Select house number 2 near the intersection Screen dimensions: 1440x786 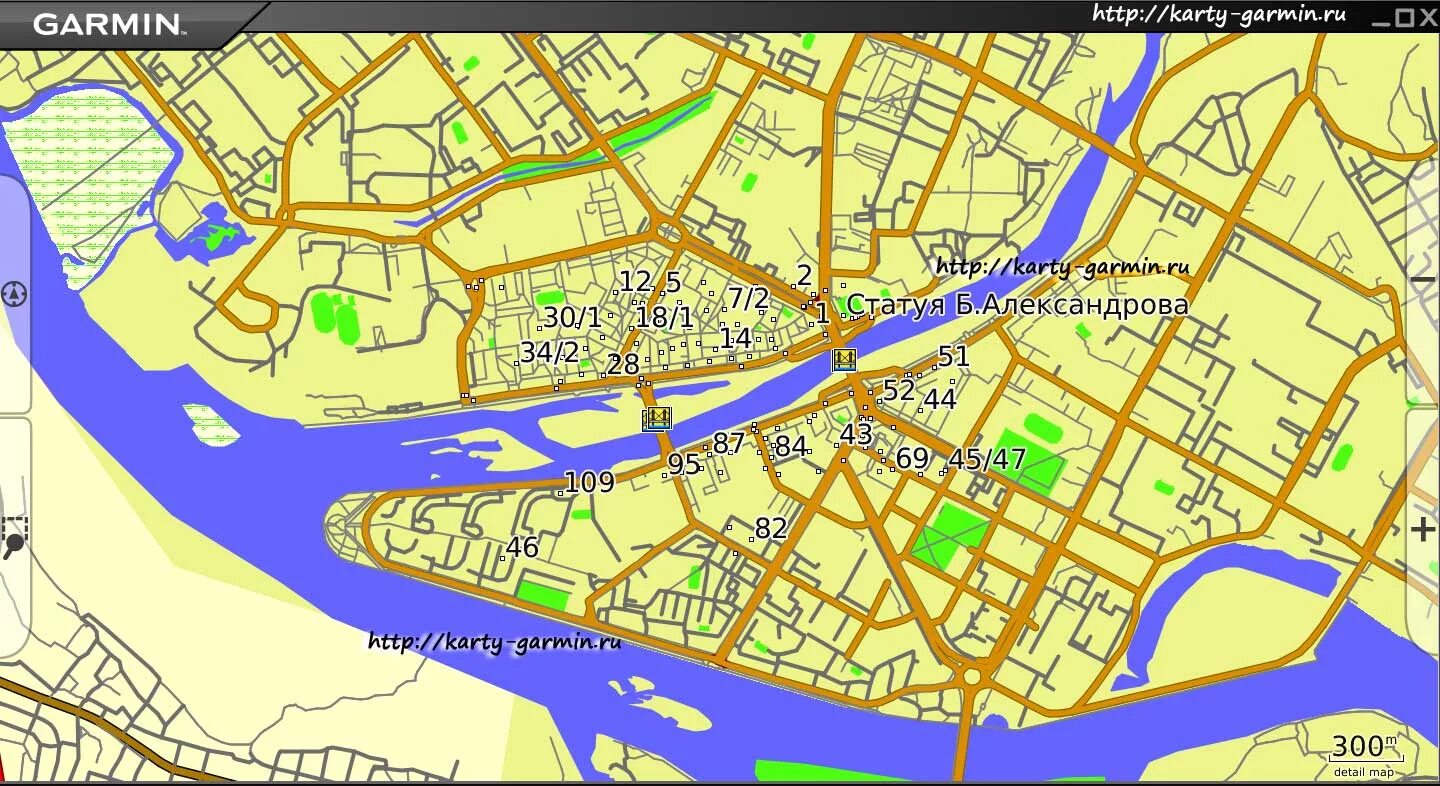click(804, 276)
